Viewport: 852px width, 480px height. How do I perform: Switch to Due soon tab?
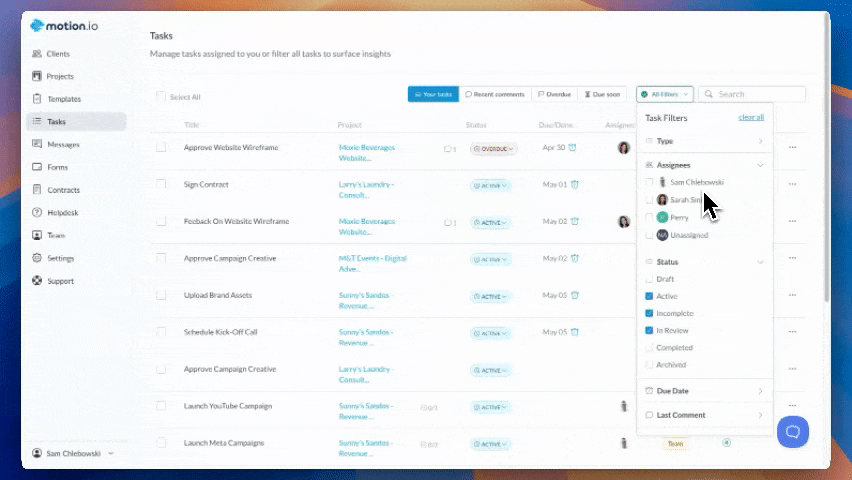point(602,94)
